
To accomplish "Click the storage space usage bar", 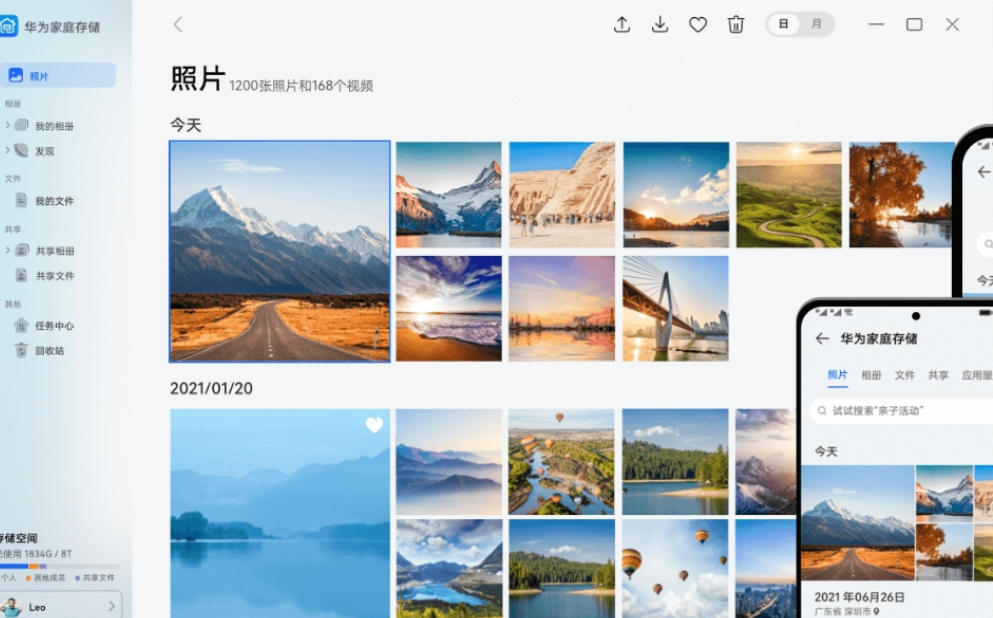I will 58,566.
